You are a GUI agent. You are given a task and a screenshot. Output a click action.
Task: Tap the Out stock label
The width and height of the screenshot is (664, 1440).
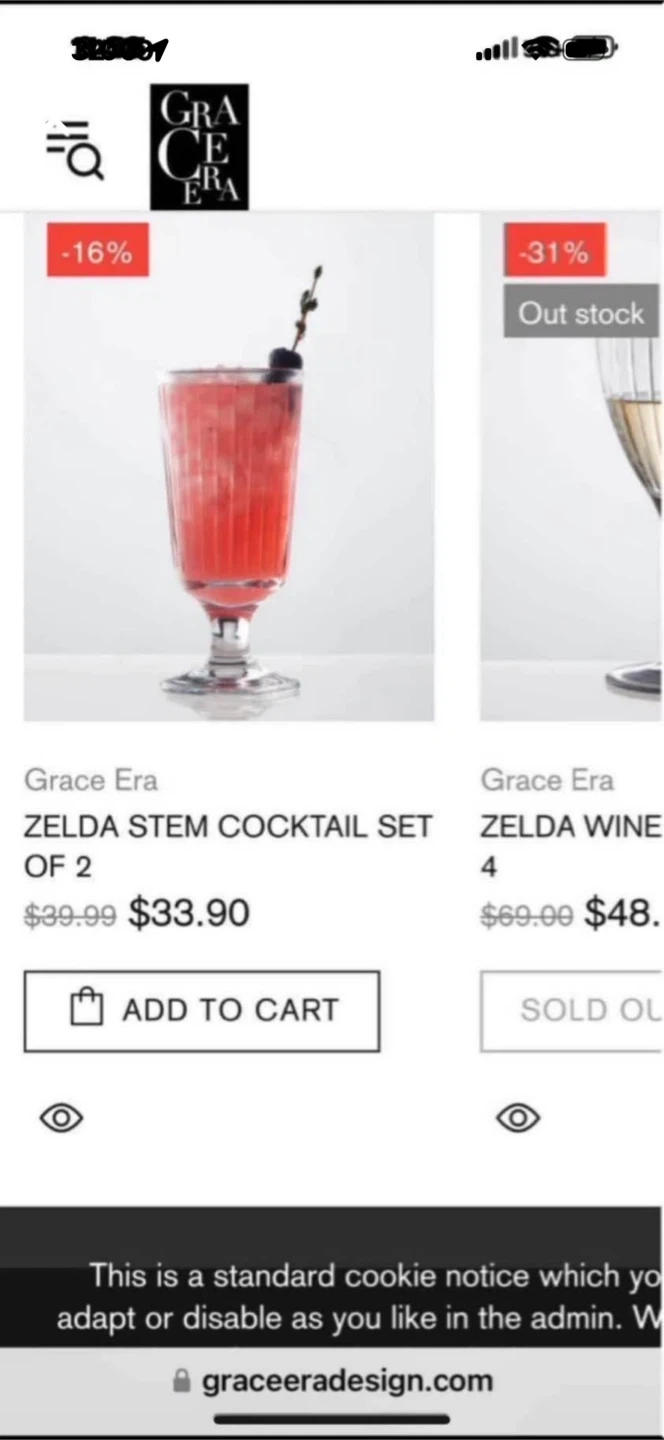click(x=580, y=314)
